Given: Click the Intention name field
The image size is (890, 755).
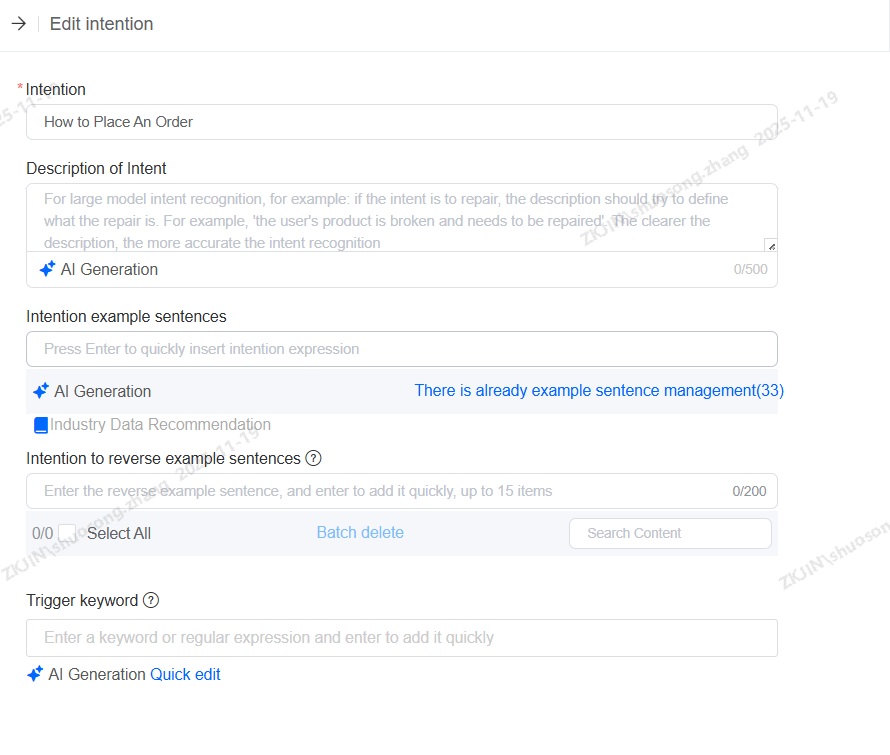Looking at the screenshot, I should point(401,122).
